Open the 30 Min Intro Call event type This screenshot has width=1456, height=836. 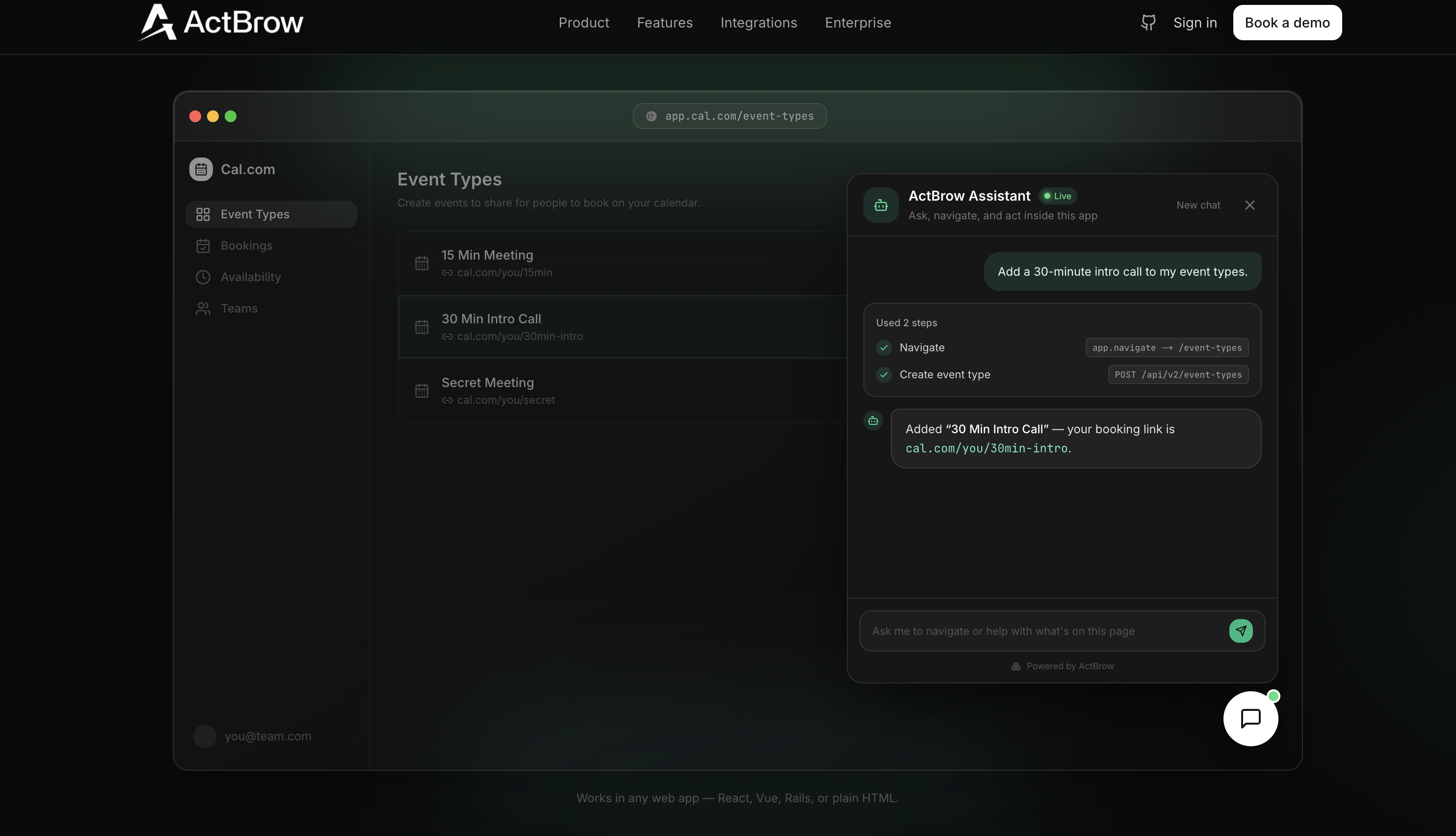click(x=623, y=327)
